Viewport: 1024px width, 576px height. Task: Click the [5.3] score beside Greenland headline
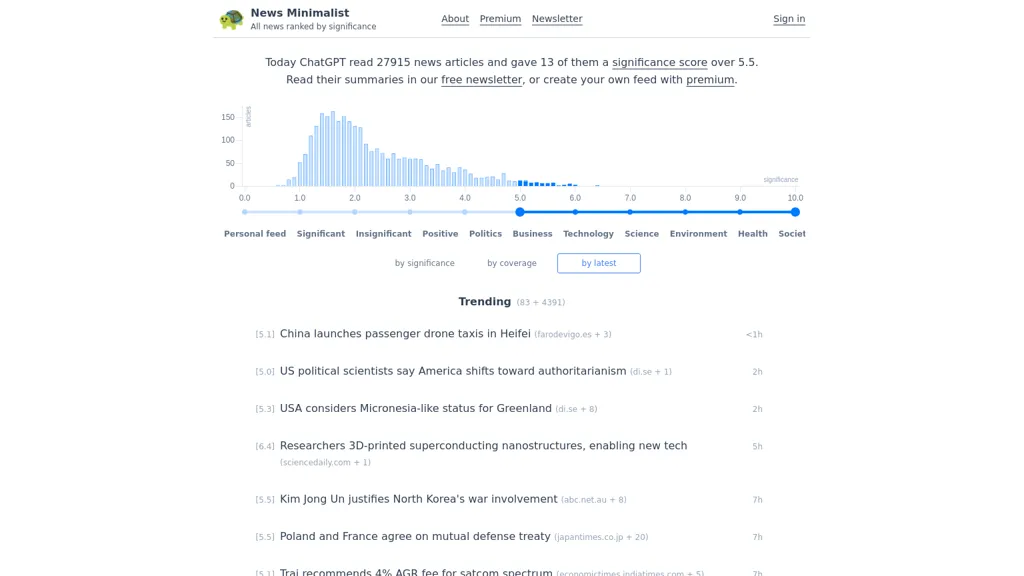pos(264,409)
